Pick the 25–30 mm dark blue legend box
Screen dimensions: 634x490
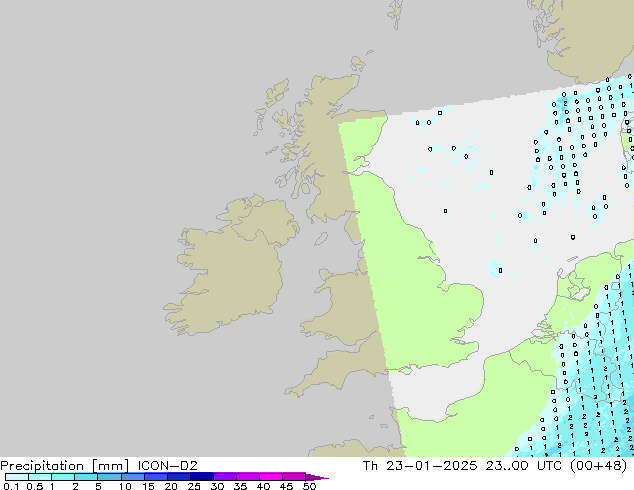point(201,477)
